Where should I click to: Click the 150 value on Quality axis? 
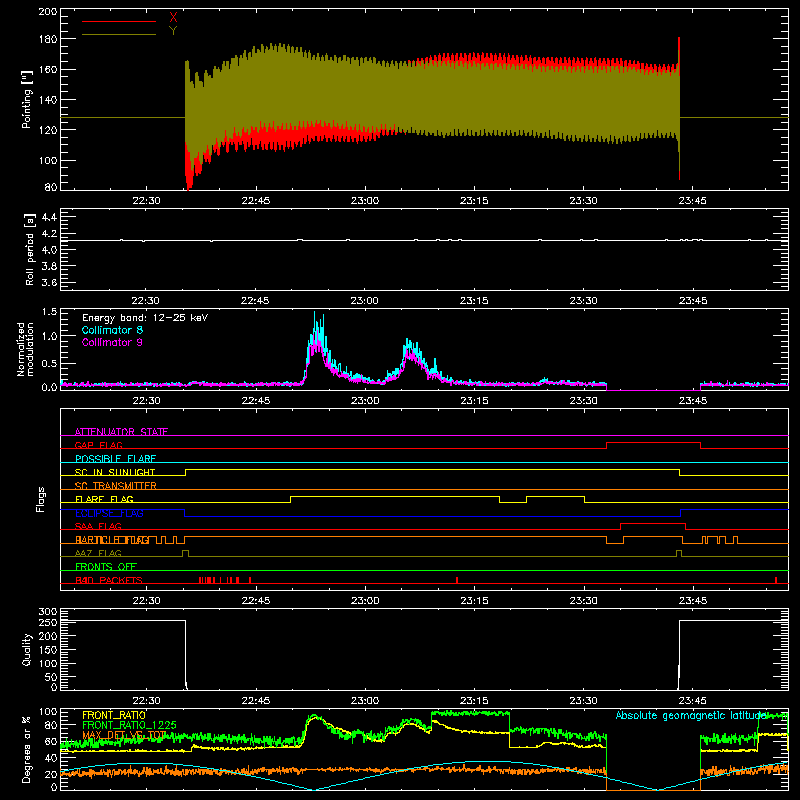(x=47, y=650)
